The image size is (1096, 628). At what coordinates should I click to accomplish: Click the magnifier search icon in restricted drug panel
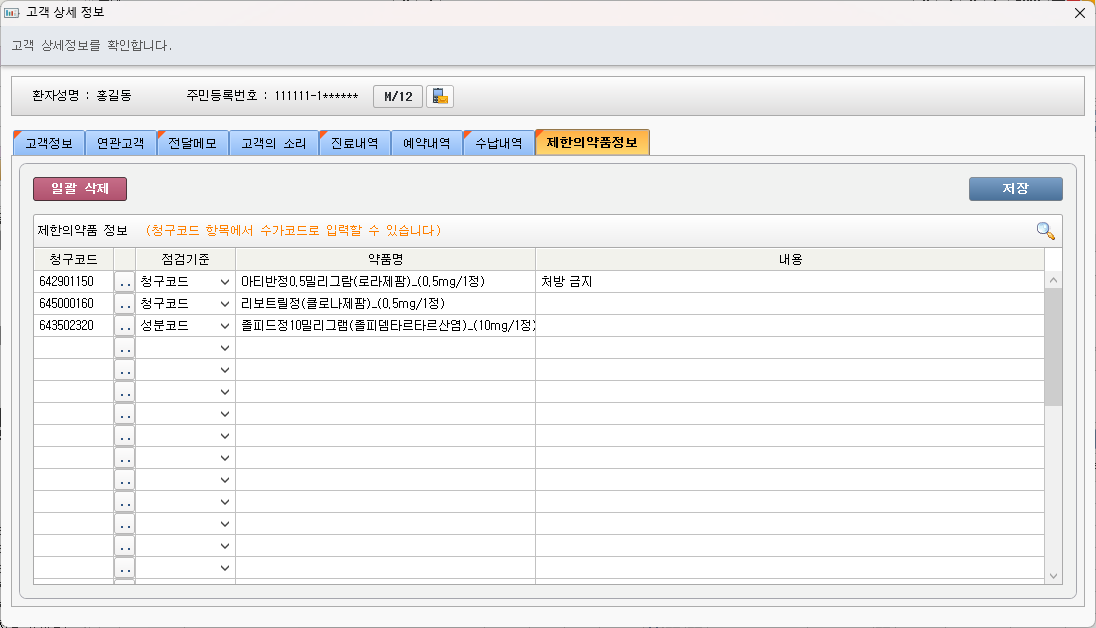pos(1045,231)
